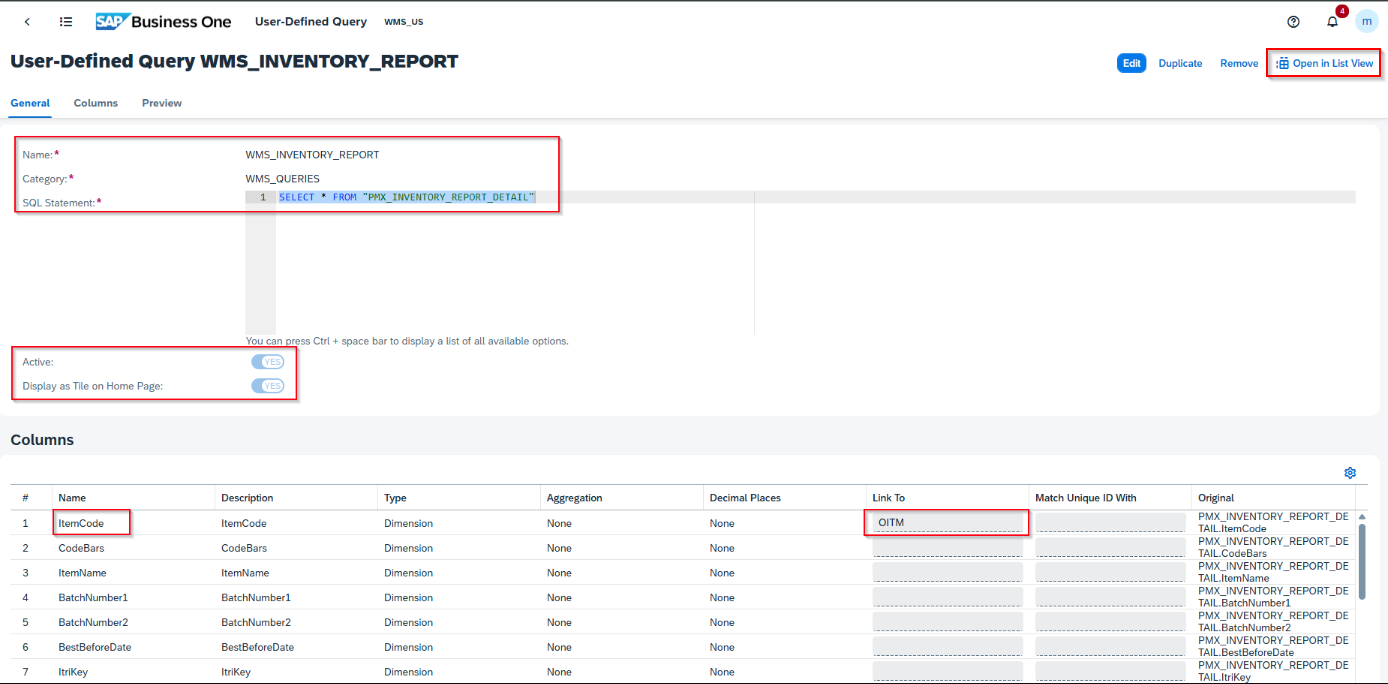The height and width of the screenshot is (684, 1388).
Task: Toggle Active setting to No
Action: [267, 361]
